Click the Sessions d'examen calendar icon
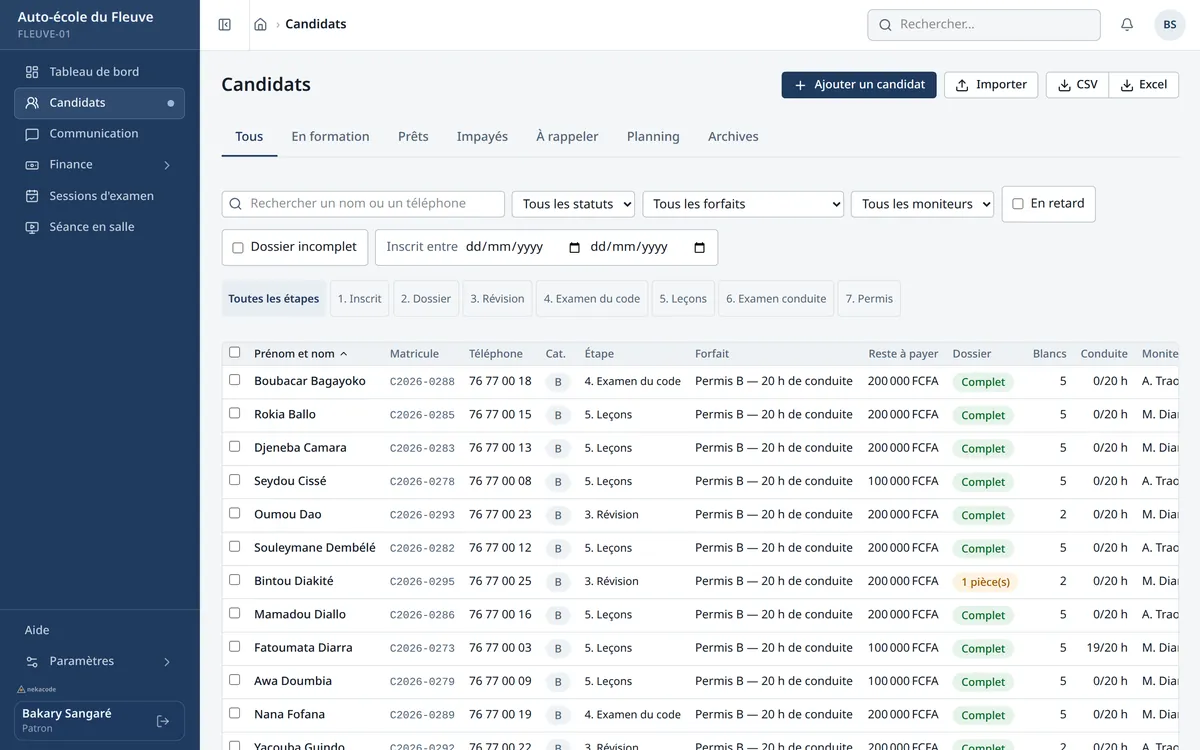 [x=32, y=196]
